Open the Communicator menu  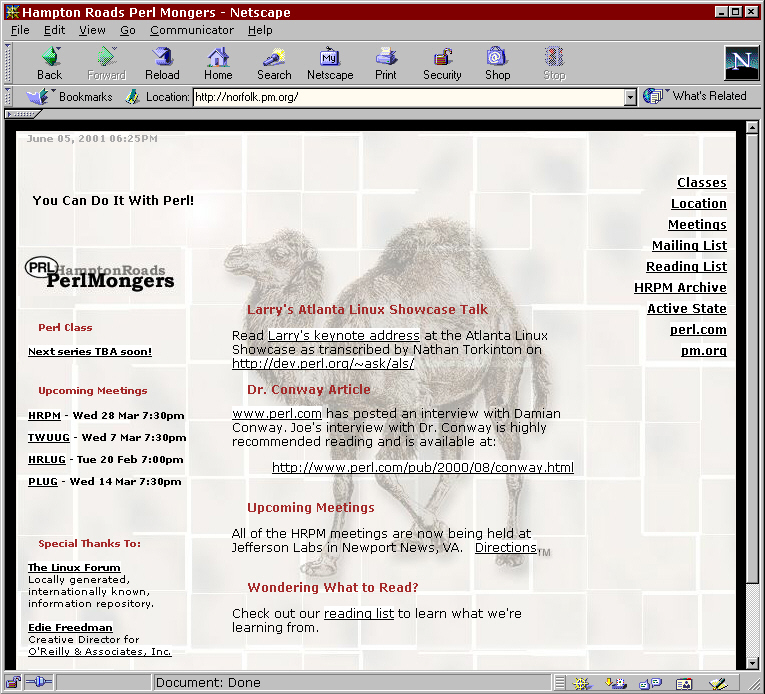192,30
